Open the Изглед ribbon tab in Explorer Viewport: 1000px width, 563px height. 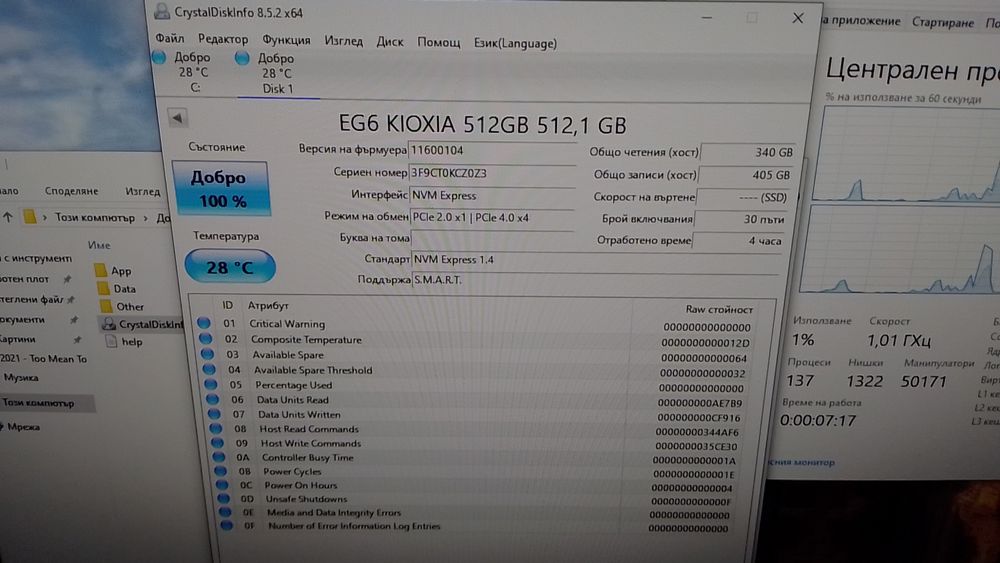coord(143,191)
